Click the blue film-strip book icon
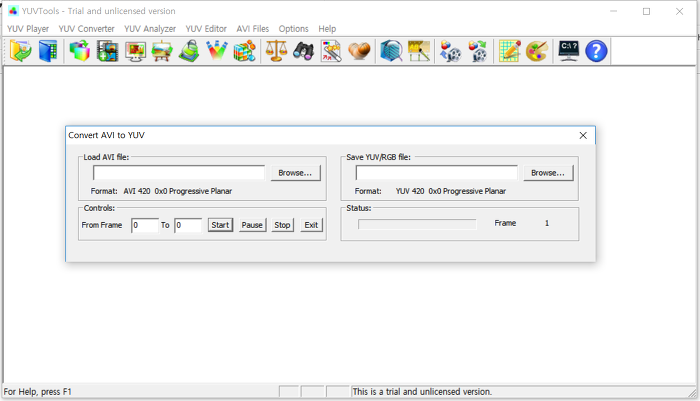This screenshot has height=401, width=700. [48, 51]
